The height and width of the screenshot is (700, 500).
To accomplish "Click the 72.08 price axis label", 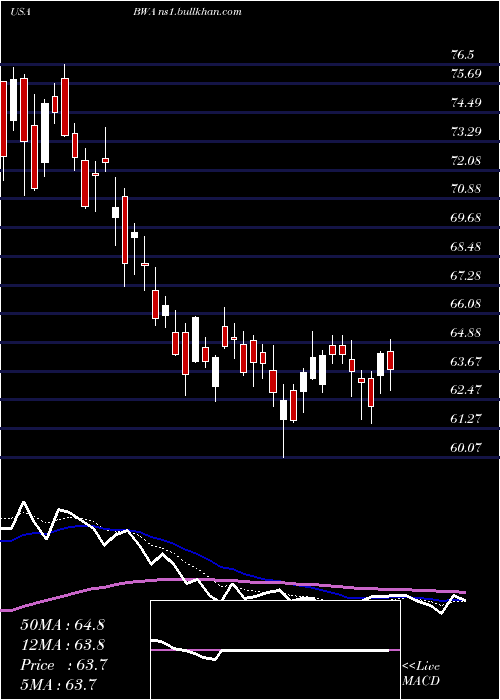I will pos(467,160).
